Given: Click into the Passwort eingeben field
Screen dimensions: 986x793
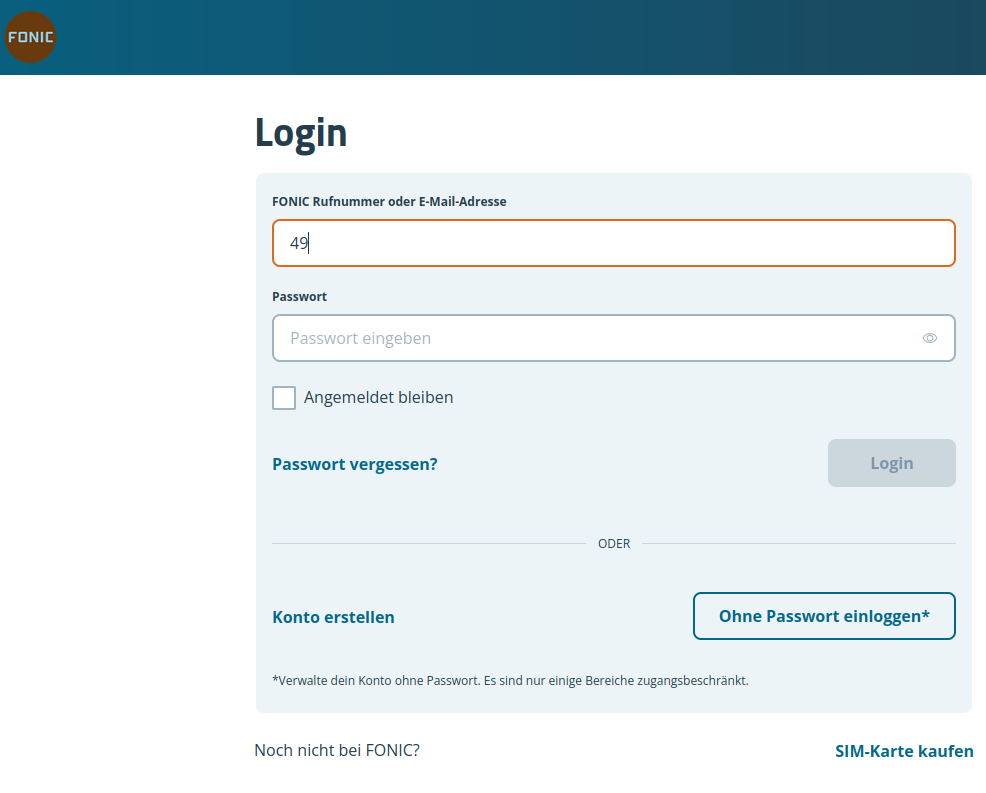Looking at the screenshot, I should point(600,338).
